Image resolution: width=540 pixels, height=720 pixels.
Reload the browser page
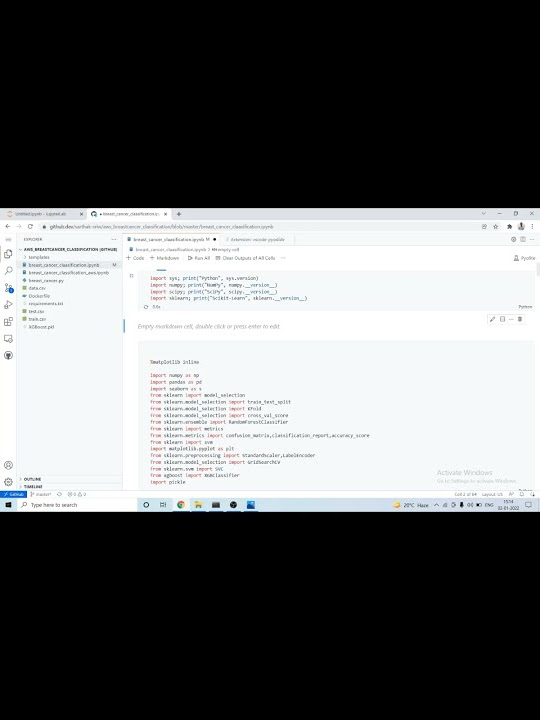click(x=30, y=226)
